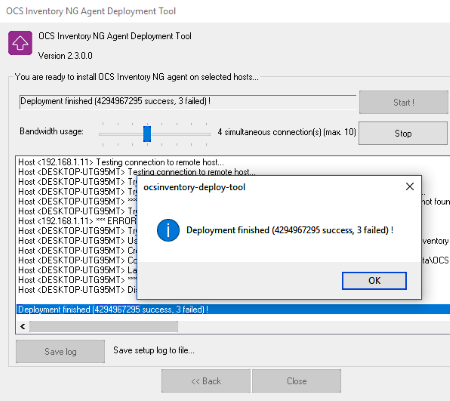The width and height of the screenshot is (450, 401).
Task: Select log line 'Host <192.168.1.11> *** ERROR'
Action: (x=78, y=221)
